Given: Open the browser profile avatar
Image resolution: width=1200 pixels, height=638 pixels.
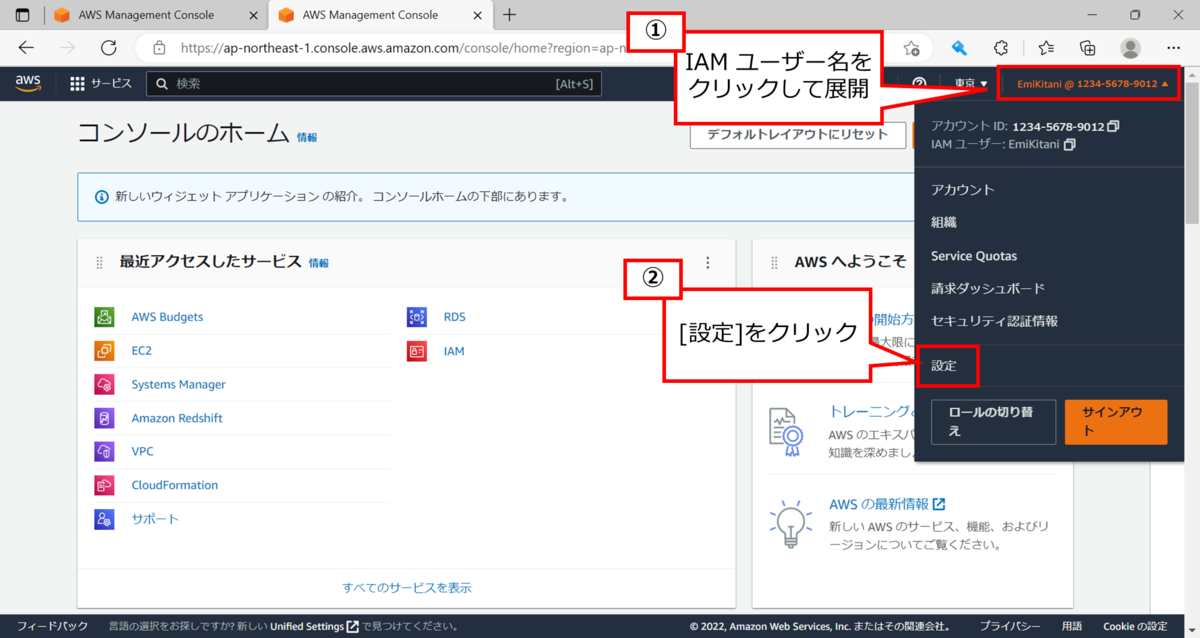Looking at the screenshot, I should tap(1131, 48).
